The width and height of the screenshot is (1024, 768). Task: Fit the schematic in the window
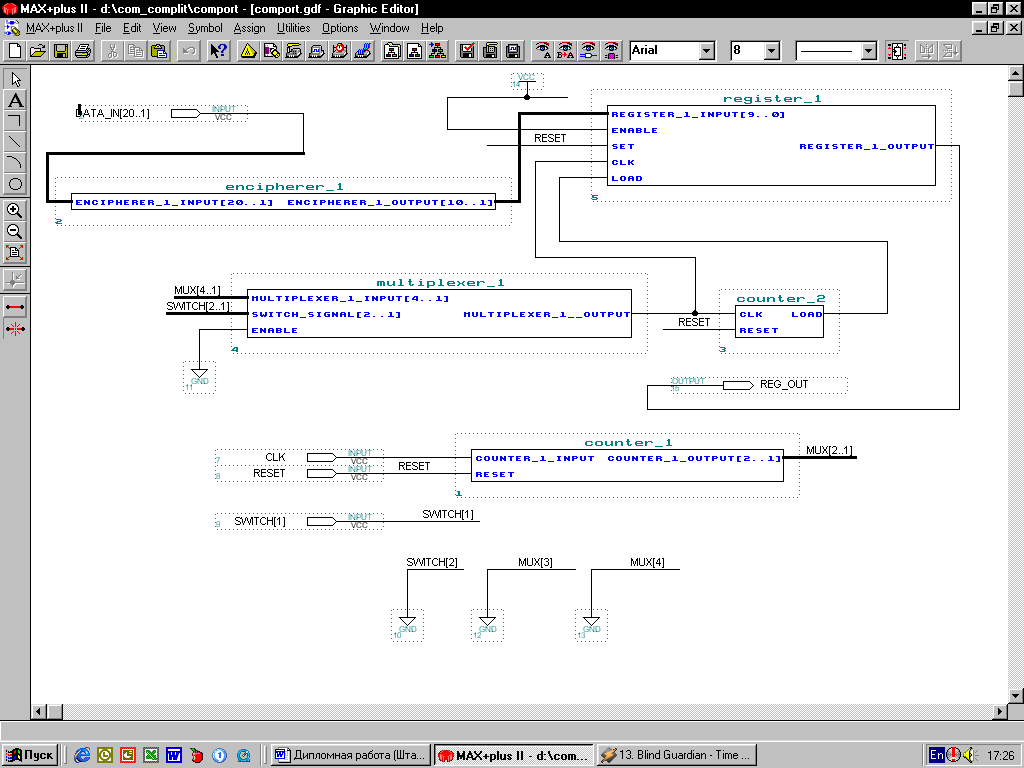click(15, 253)
